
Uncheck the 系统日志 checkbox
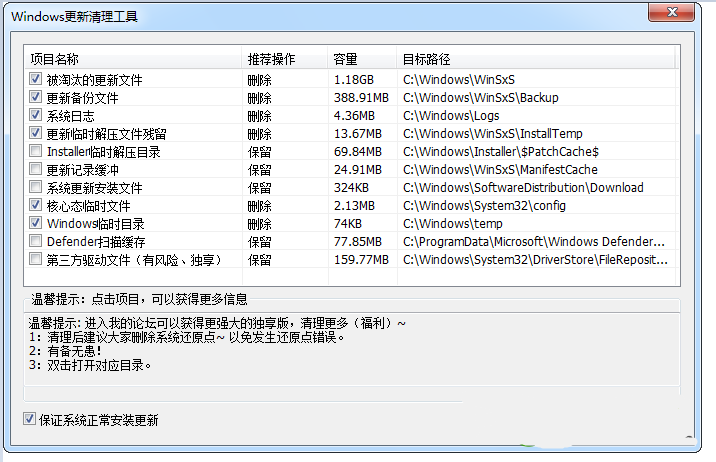35,115
